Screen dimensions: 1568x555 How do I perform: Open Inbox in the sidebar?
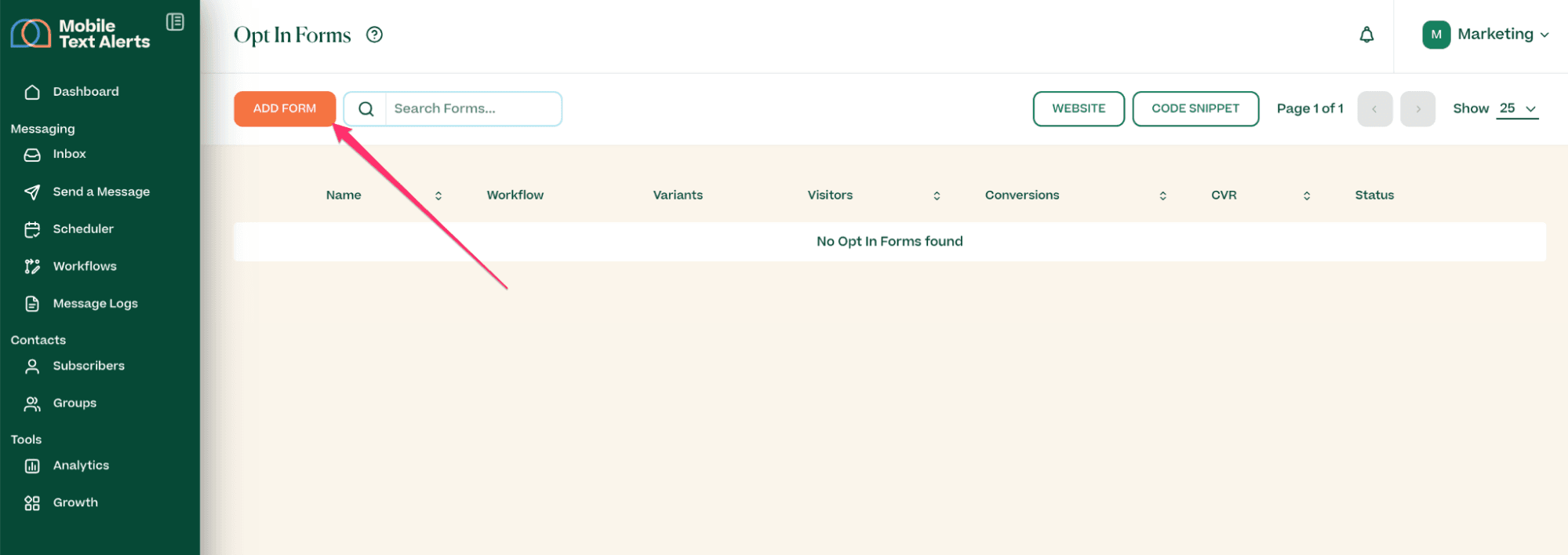(x=69, y=155)
